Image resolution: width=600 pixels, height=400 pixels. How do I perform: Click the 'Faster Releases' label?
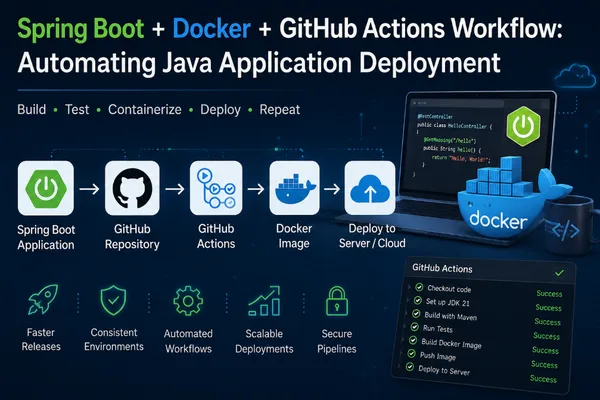pos(41,340)
